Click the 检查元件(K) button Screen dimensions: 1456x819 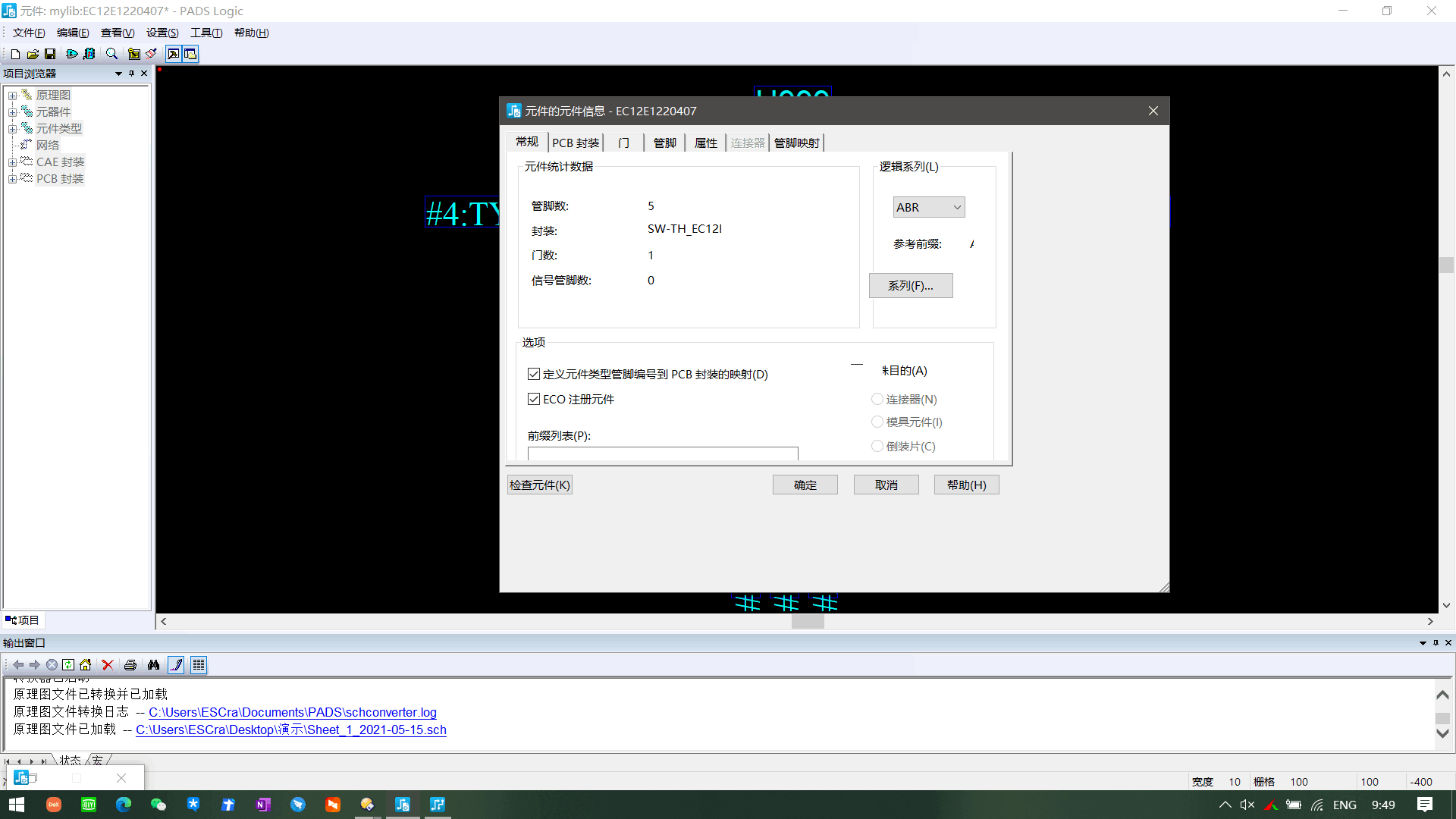click(x=540, y=485)
